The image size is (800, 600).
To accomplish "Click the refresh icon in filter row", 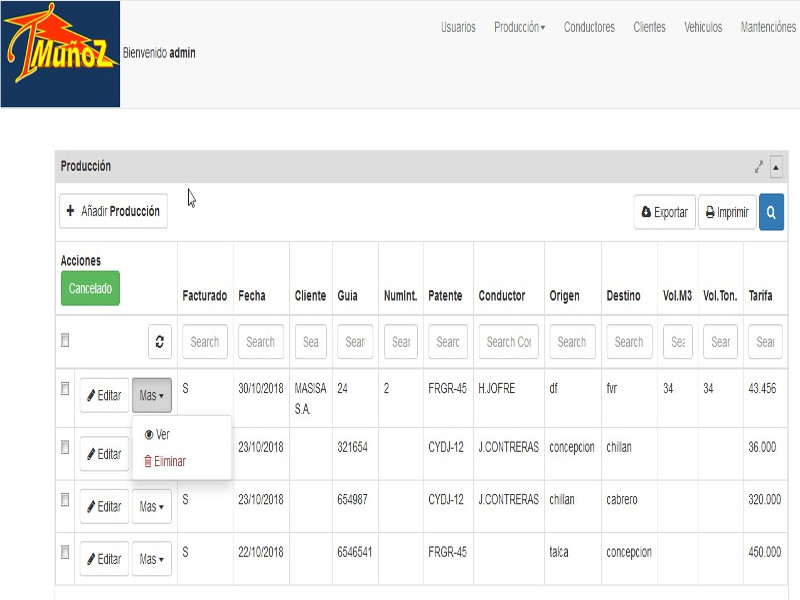I will click(x=160, y=342).
